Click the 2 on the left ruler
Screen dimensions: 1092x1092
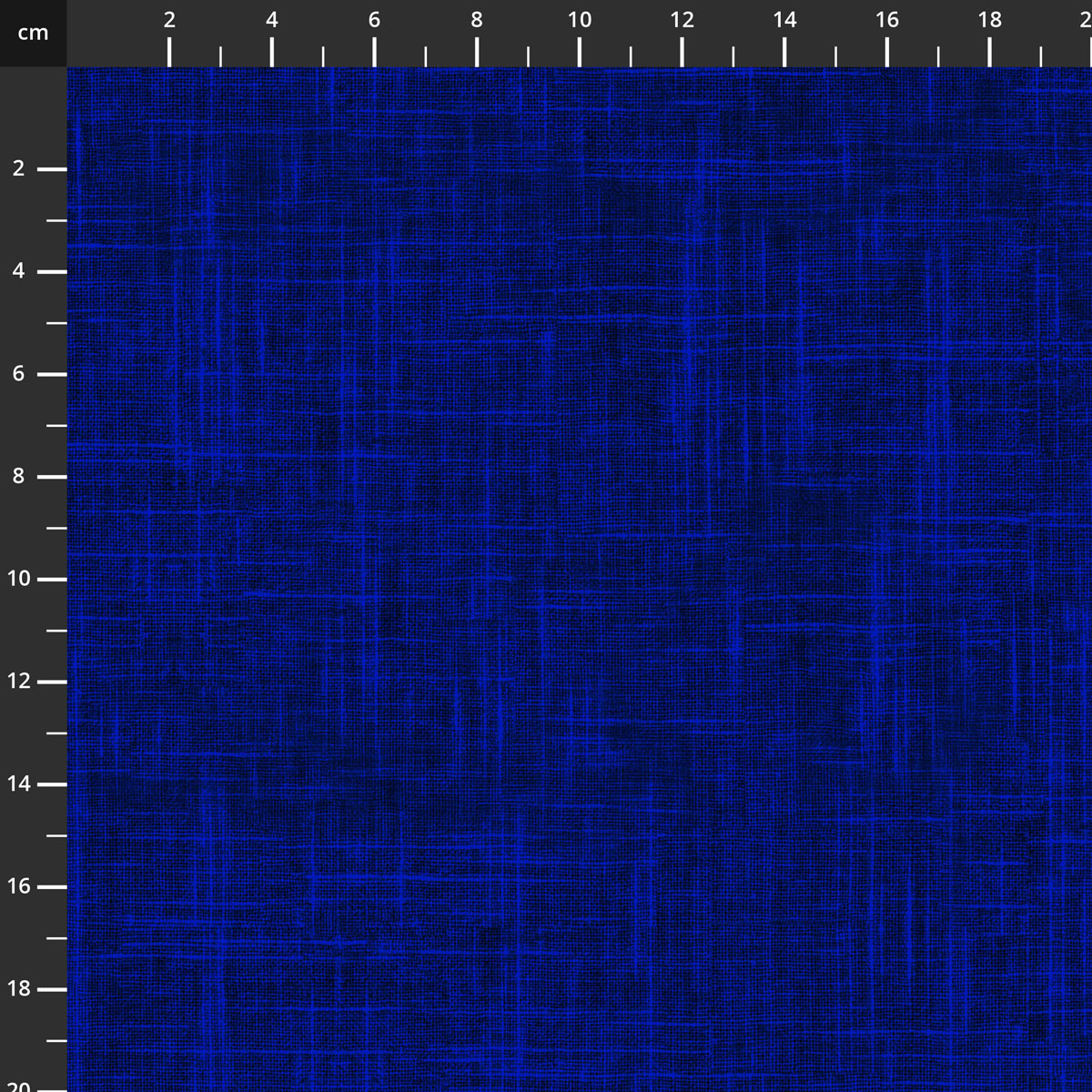click(18, 169)
